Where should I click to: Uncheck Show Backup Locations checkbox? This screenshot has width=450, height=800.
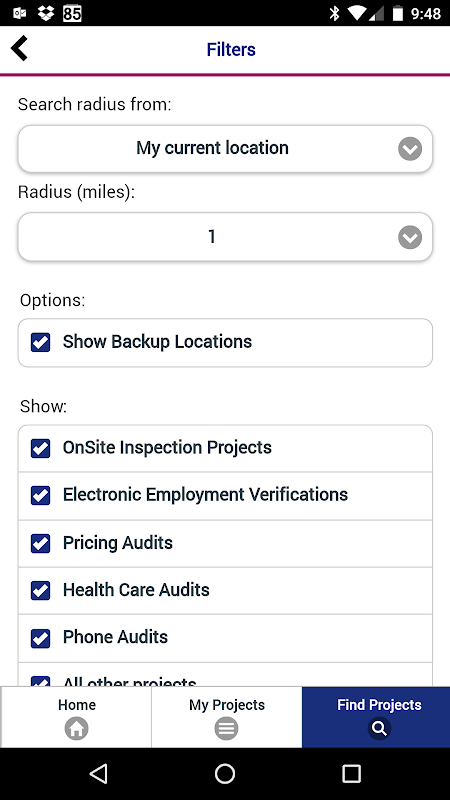tap(40, 342)
